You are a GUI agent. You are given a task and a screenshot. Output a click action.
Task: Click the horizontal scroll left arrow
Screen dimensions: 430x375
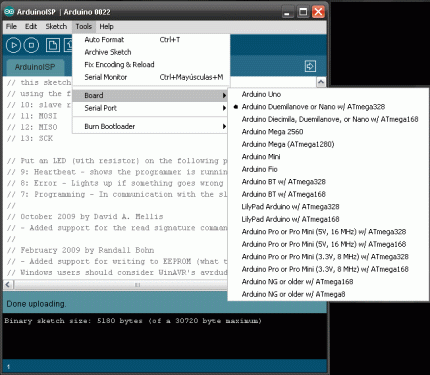8,285
